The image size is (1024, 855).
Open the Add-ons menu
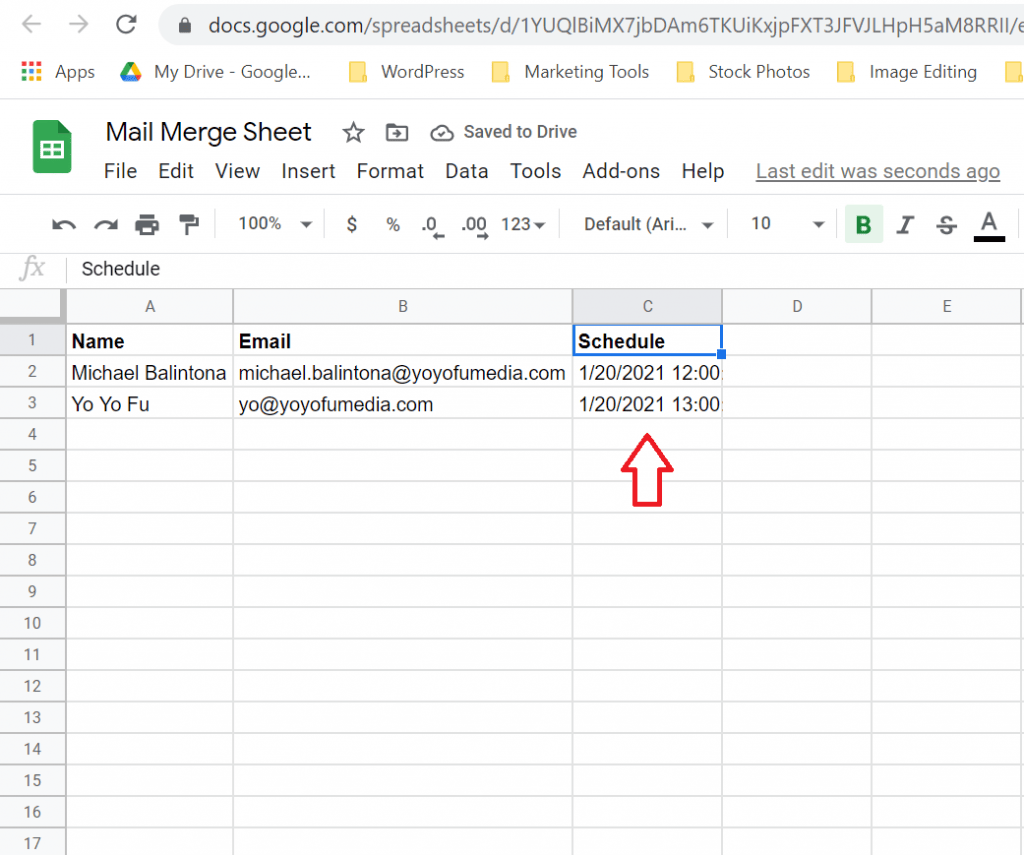pyautogui.click(x=621, y=171)
